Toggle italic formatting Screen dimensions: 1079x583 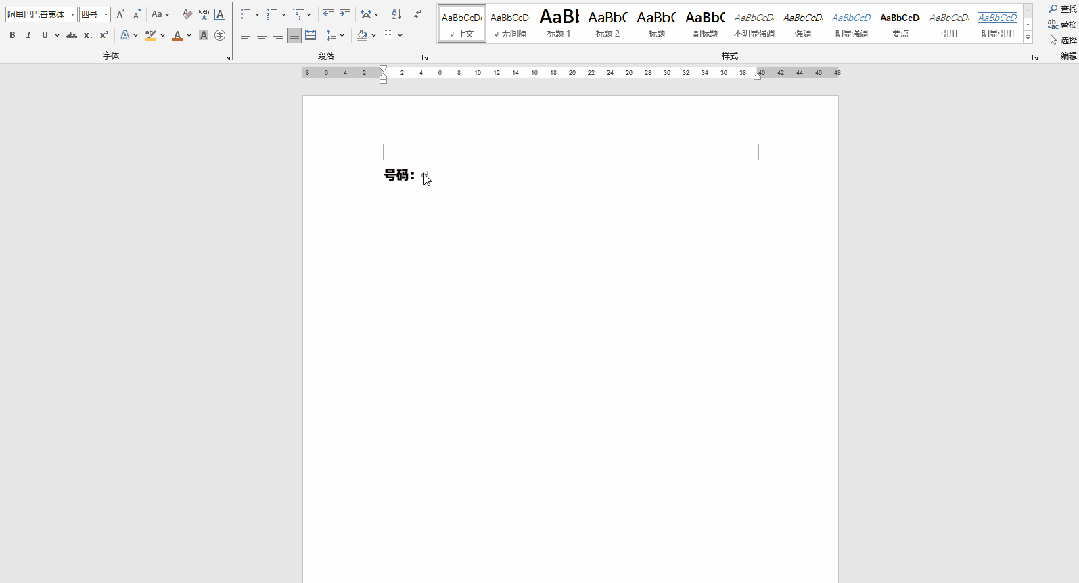pos(27,35)
